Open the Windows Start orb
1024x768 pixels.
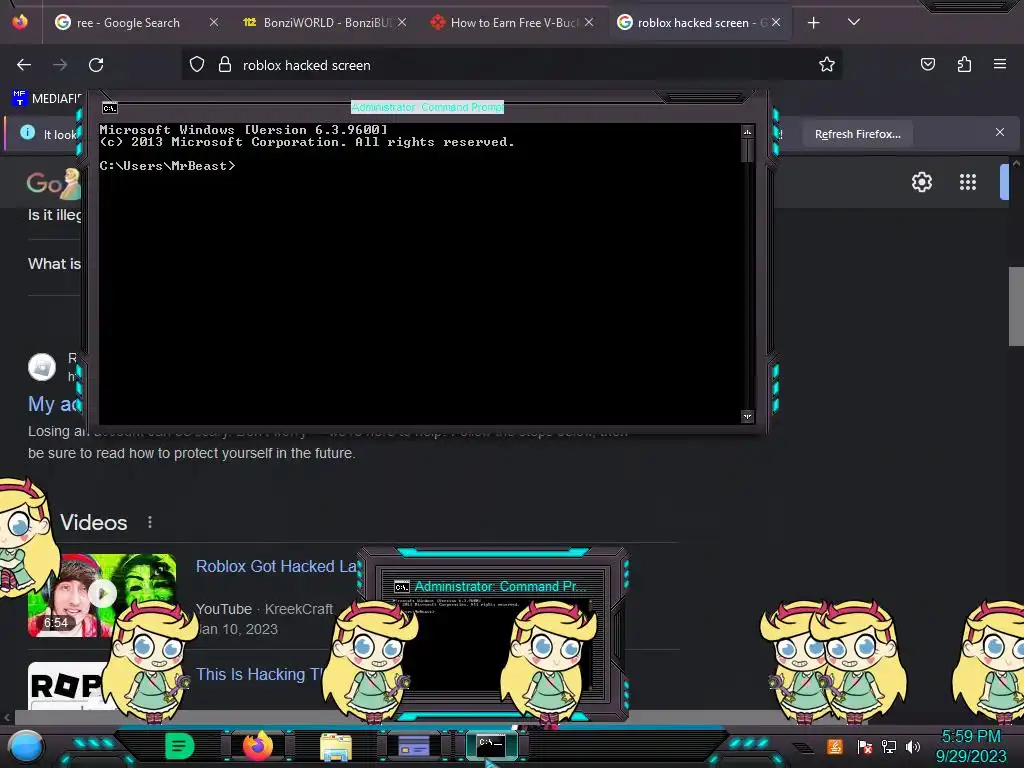[x=26, y=747]
